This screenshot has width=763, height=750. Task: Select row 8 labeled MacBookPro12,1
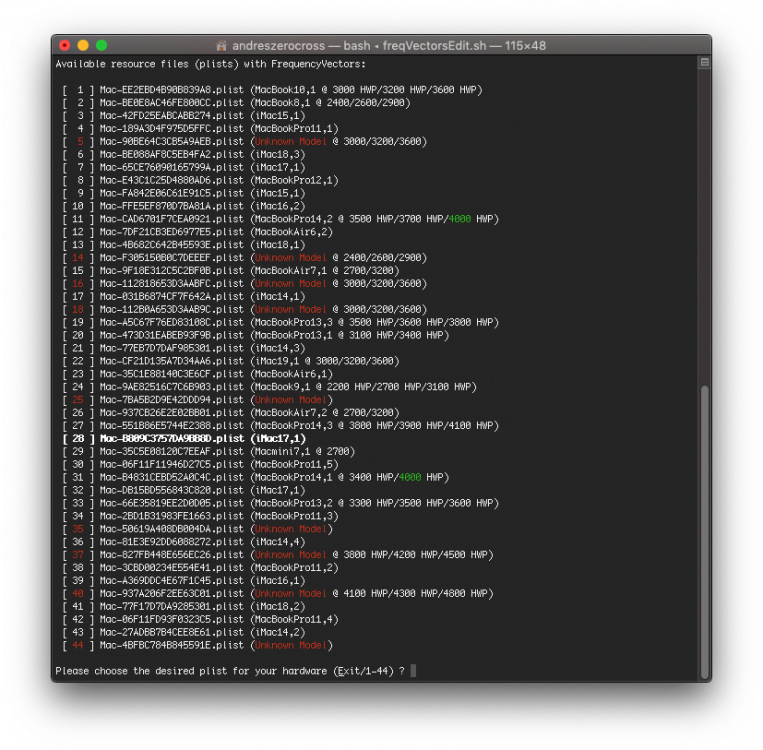(200, 180)
